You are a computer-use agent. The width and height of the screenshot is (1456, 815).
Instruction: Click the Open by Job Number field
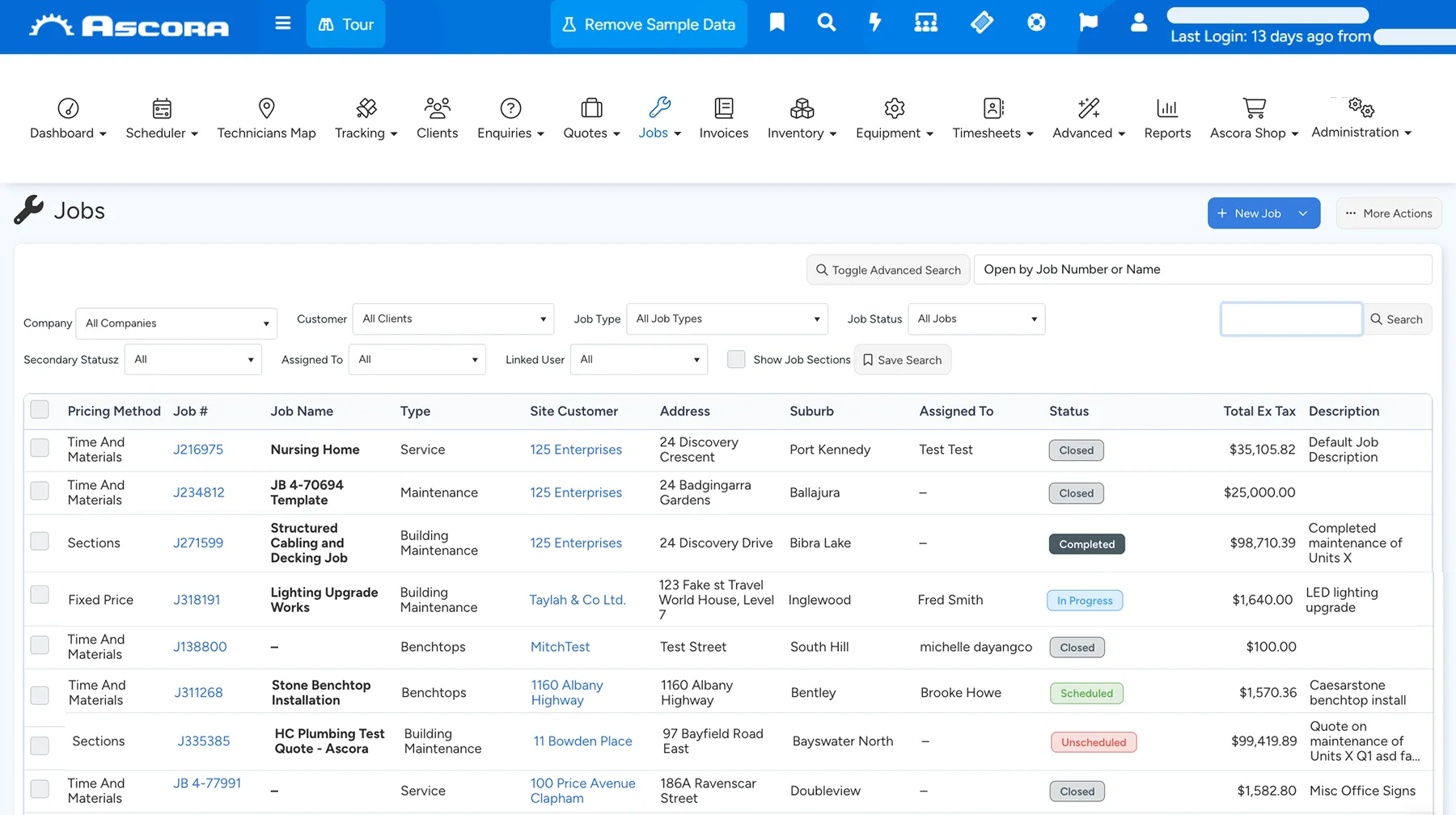coord(1203,269)
